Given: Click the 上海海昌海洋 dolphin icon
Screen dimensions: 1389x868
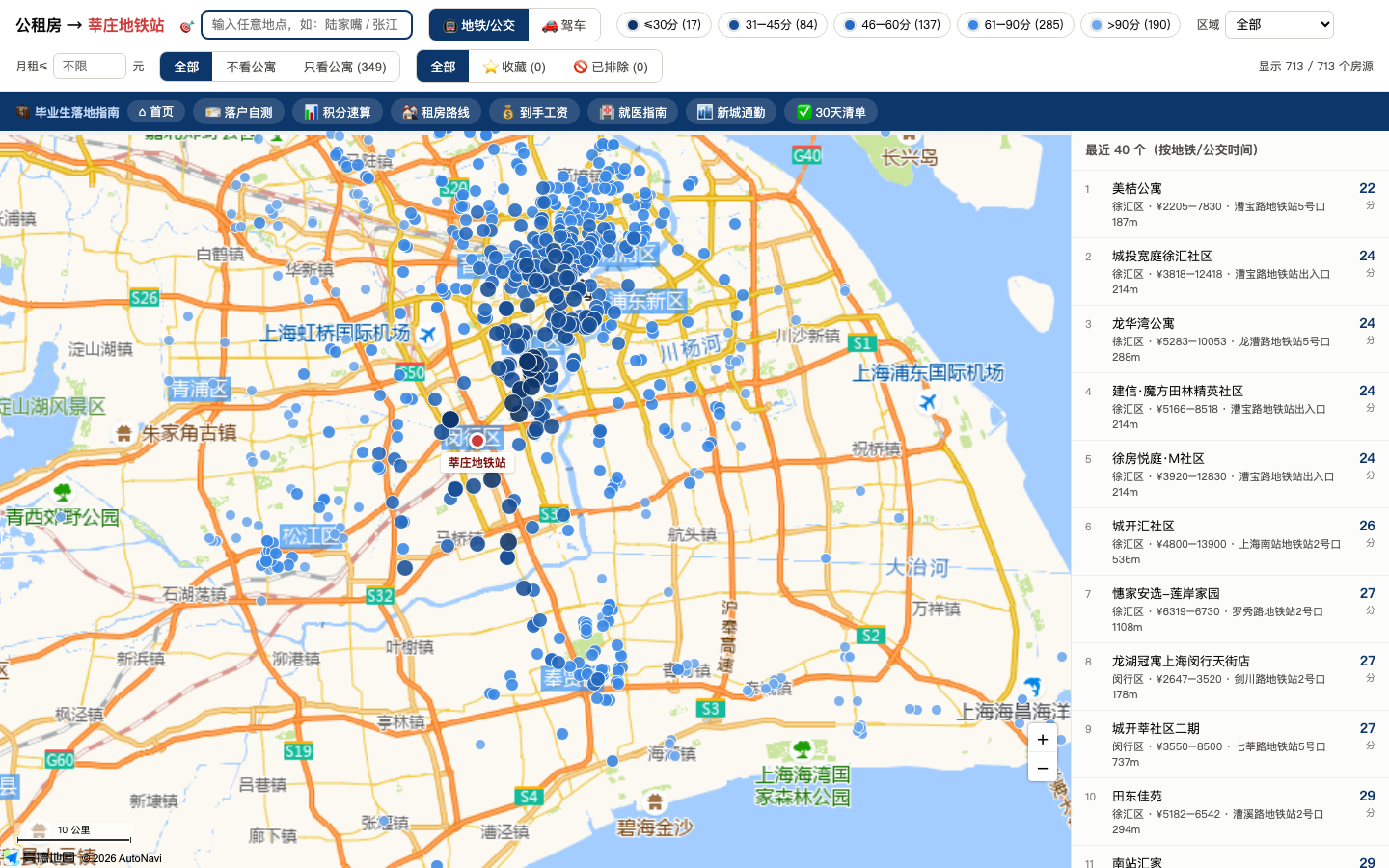Looking at the screenshot, I should (x=1033, y=687).
